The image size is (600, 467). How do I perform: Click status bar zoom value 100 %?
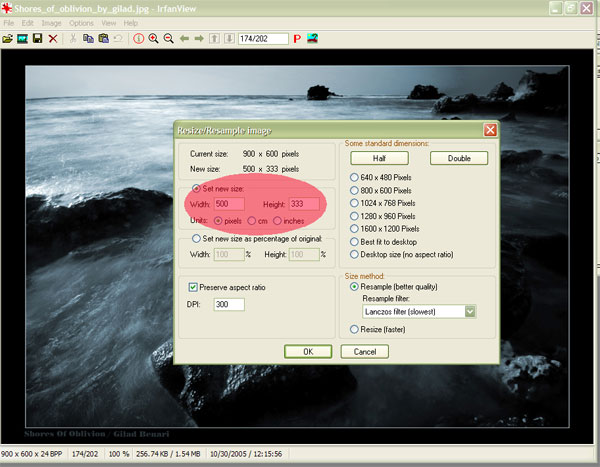(x=119, y=454)
